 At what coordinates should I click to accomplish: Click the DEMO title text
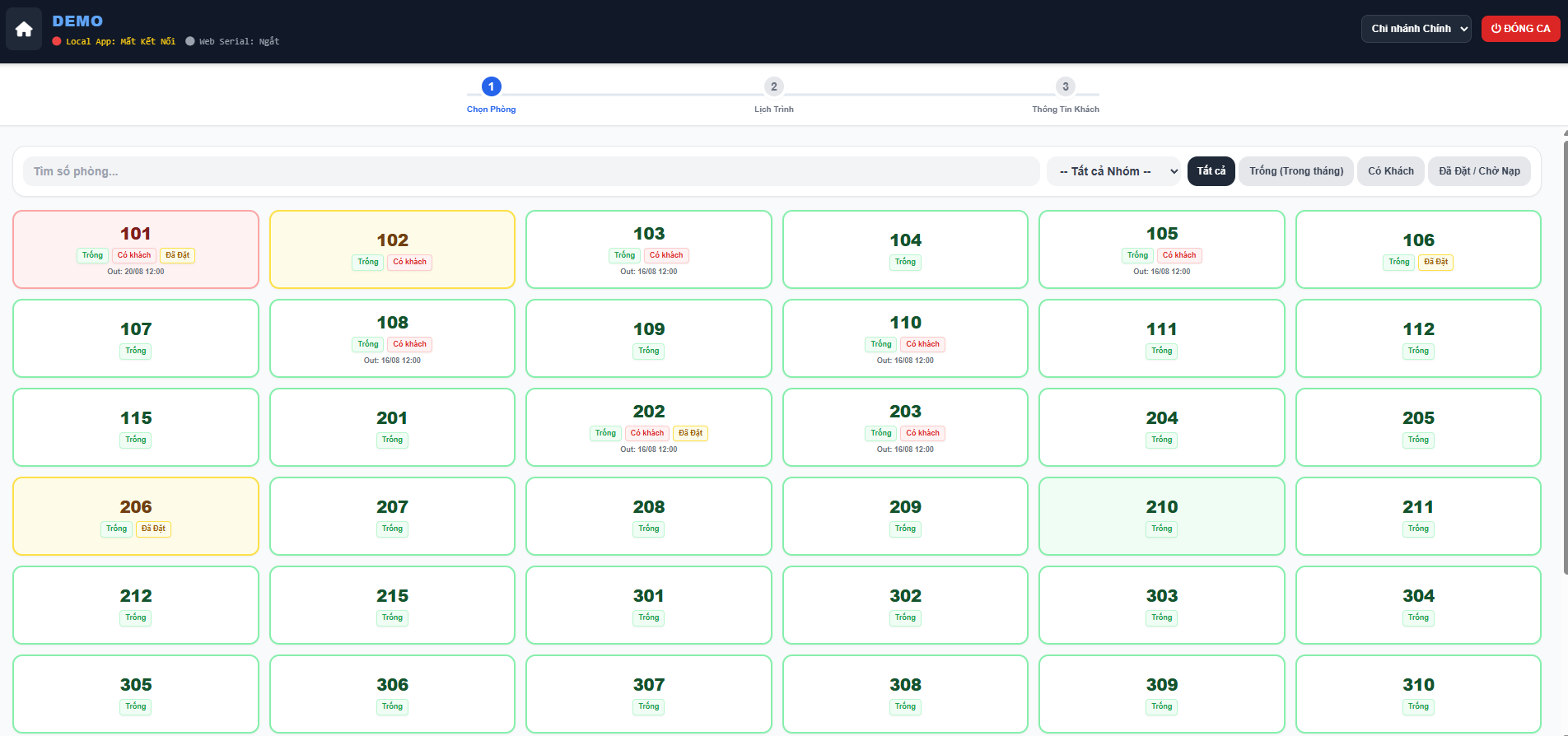click(x=77, y=21)
